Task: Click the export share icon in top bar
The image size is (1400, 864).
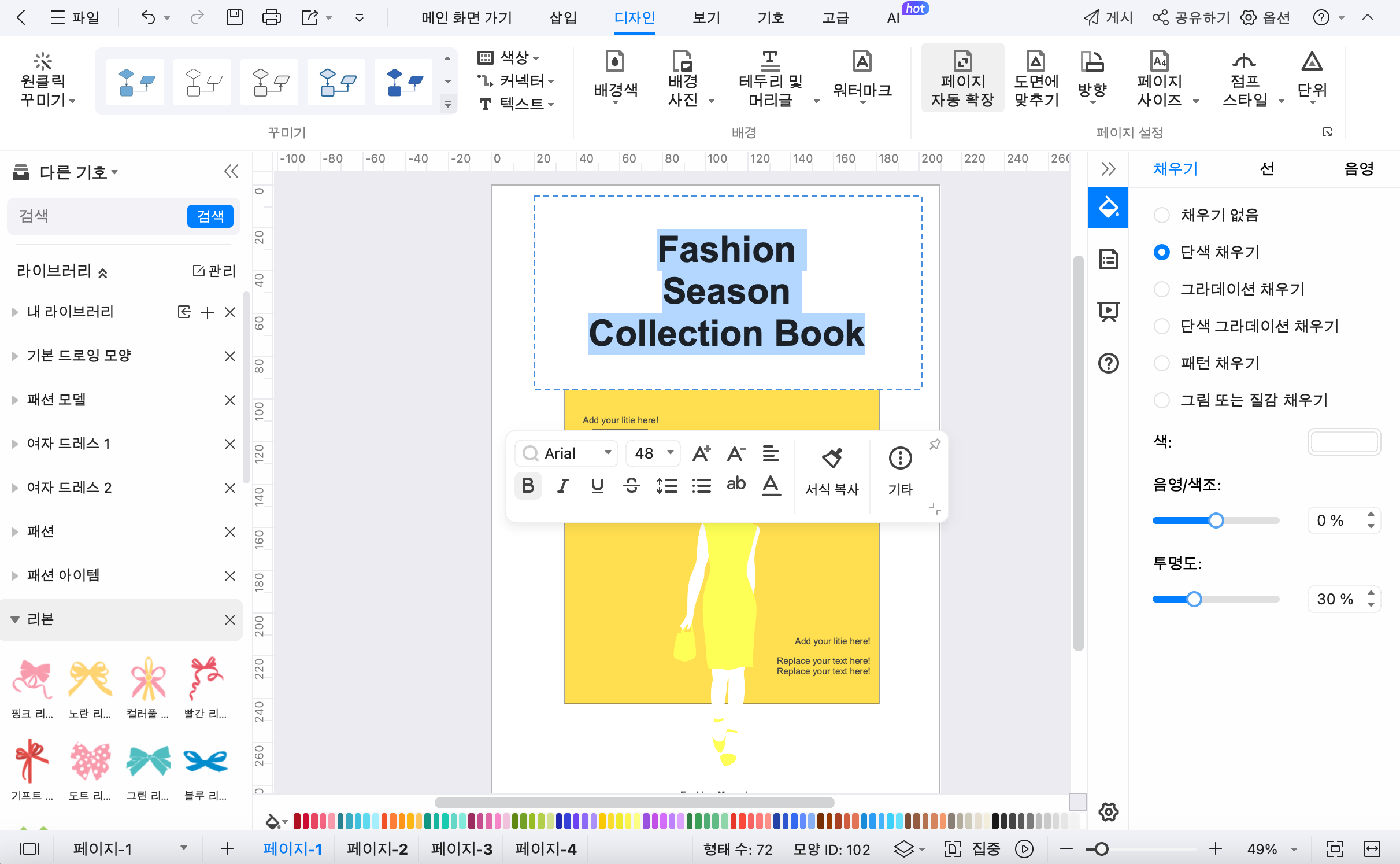Action: [310, 18]
